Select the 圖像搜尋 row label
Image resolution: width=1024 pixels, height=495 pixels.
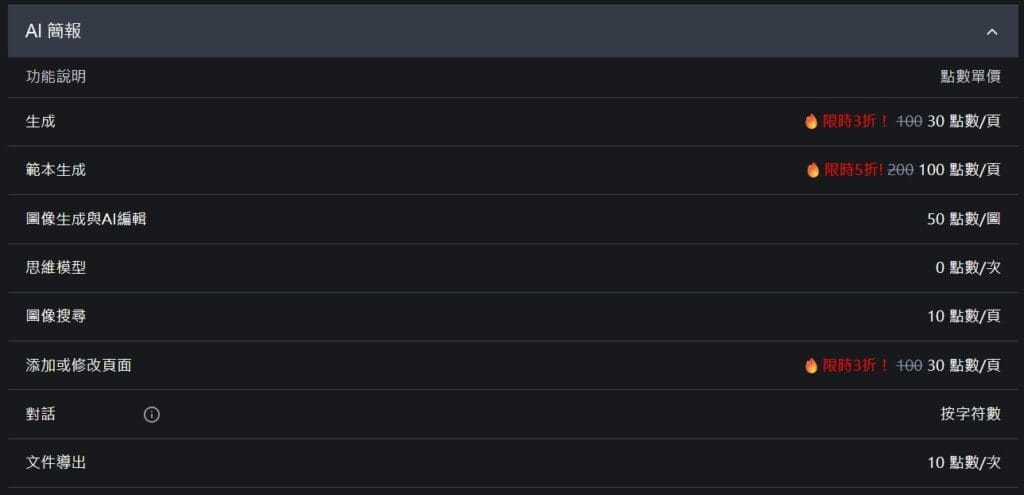pos(56,316)
